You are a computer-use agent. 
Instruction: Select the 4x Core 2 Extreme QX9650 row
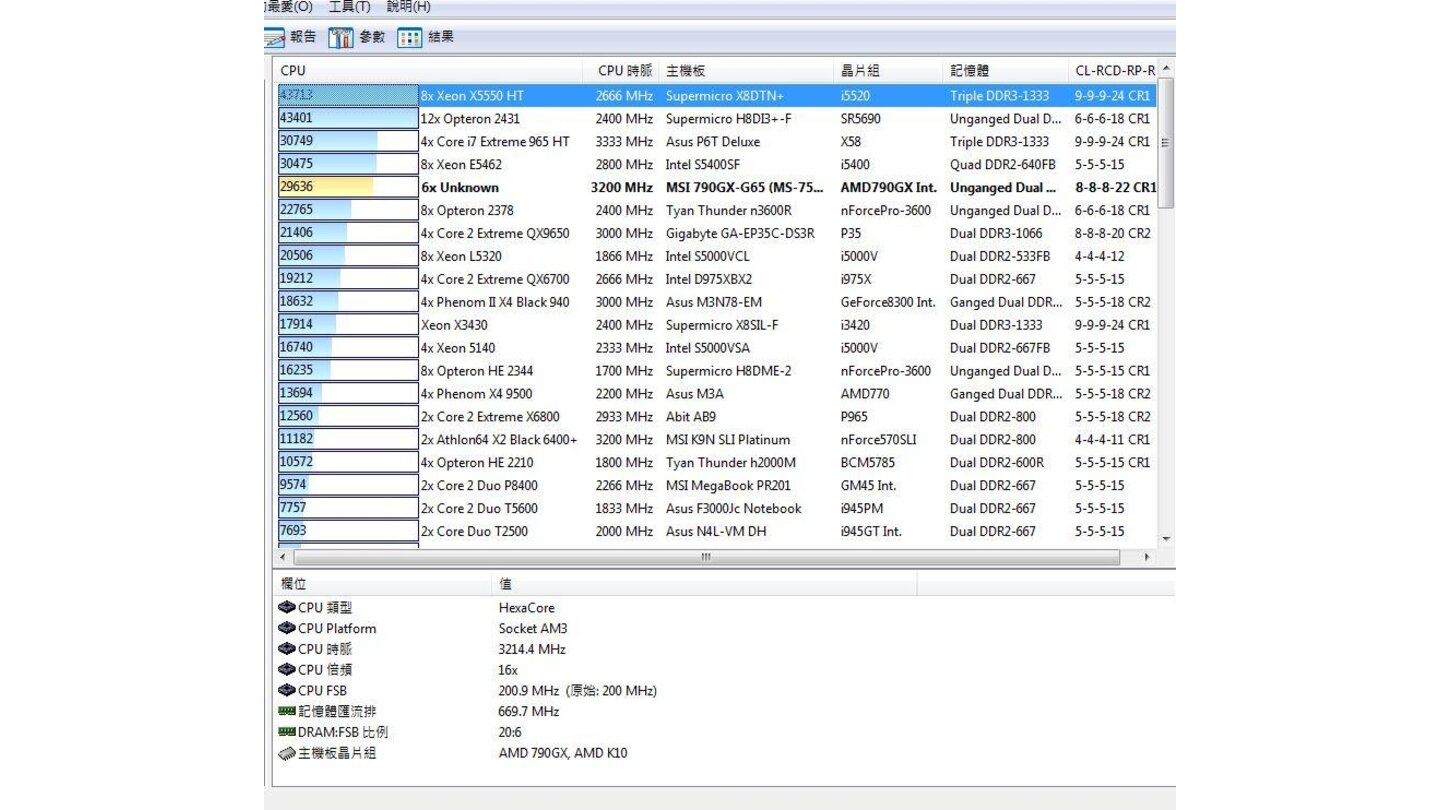point(716,234)
